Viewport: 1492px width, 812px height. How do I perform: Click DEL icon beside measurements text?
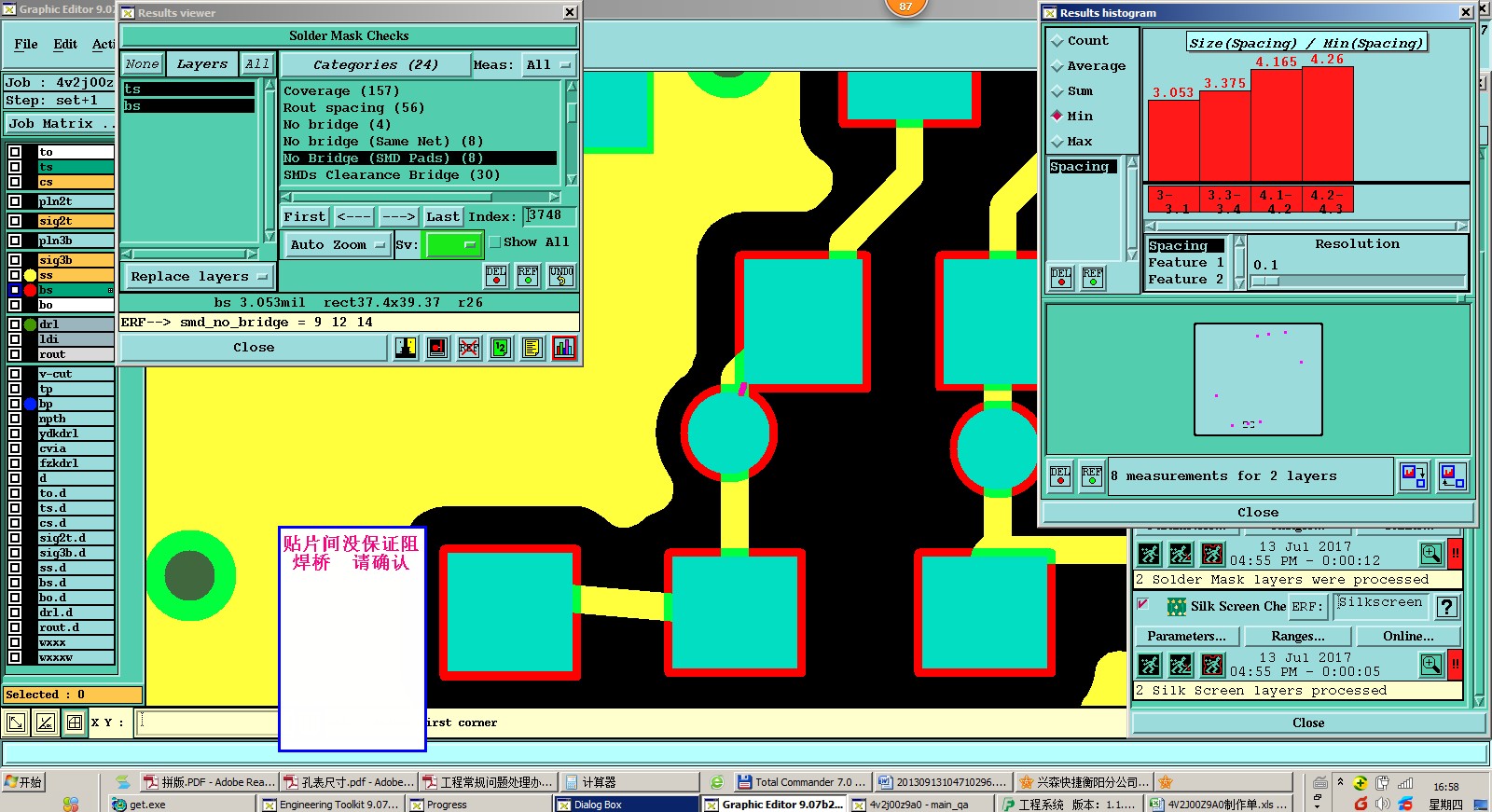[x=1060, y=475]
